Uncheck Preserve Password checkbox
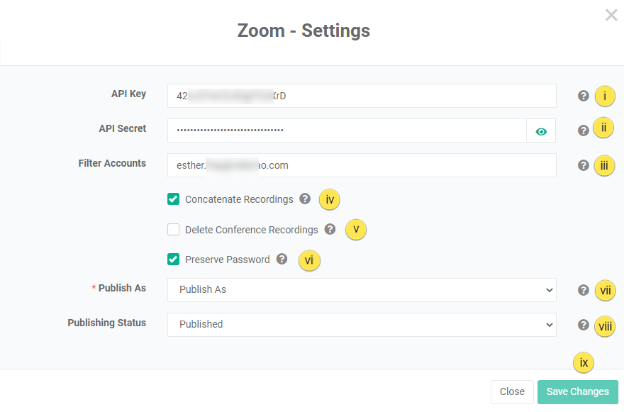The height and width of the screenshot is (412, 624). (174, 259)
